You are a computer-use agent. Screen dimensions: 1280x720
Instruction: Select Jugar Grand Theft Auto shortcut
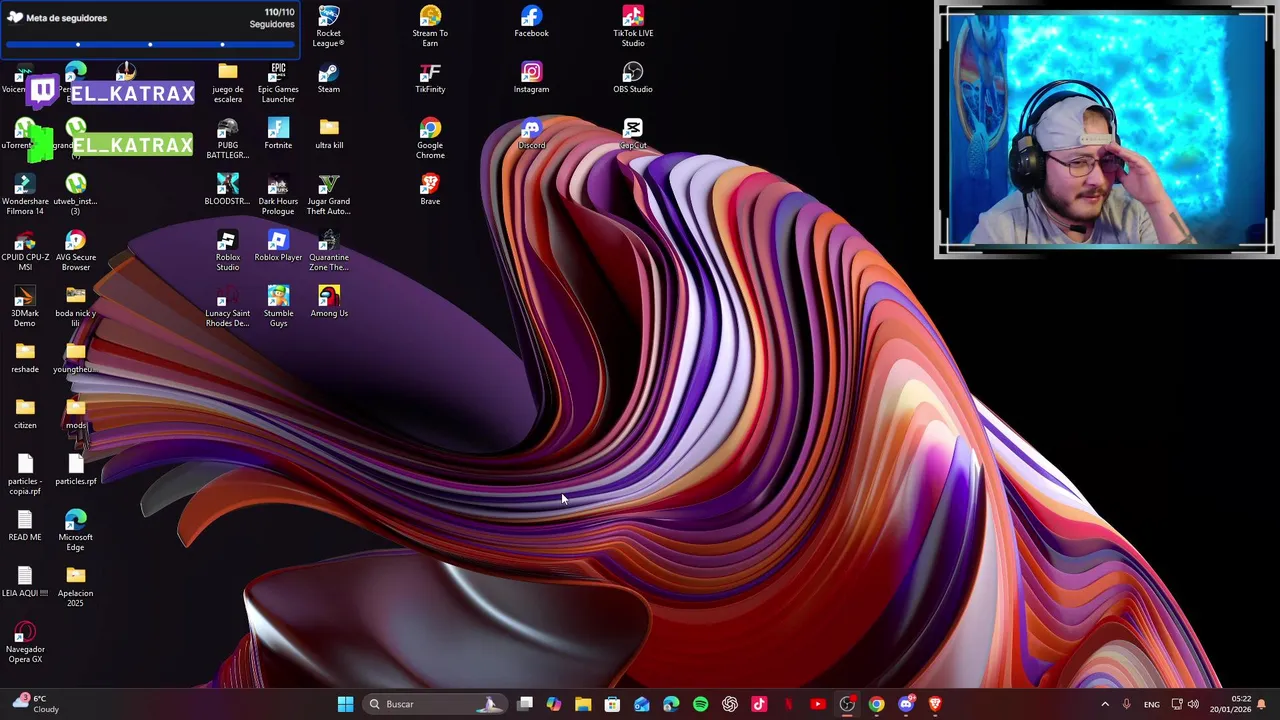coord(329,194)
